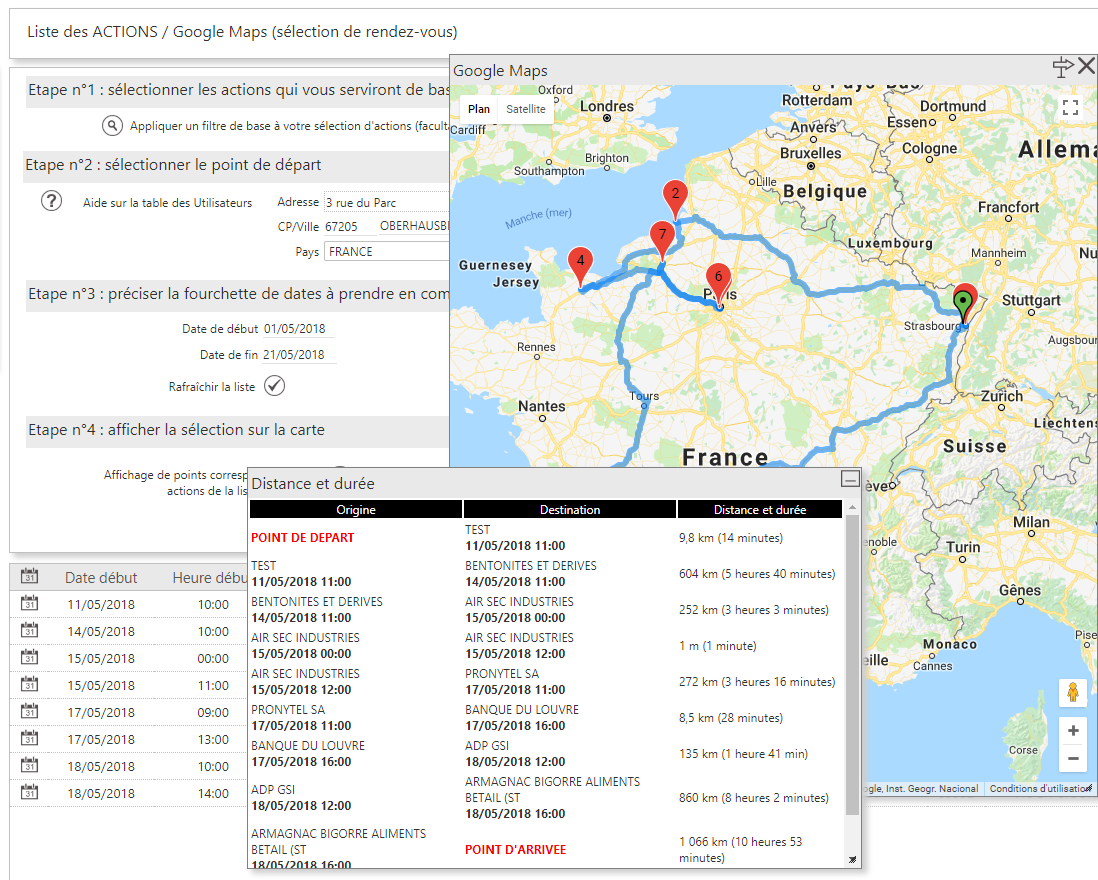
Task: Click the Pays field showing FRANCE
Action: click(x=387, y=251)
